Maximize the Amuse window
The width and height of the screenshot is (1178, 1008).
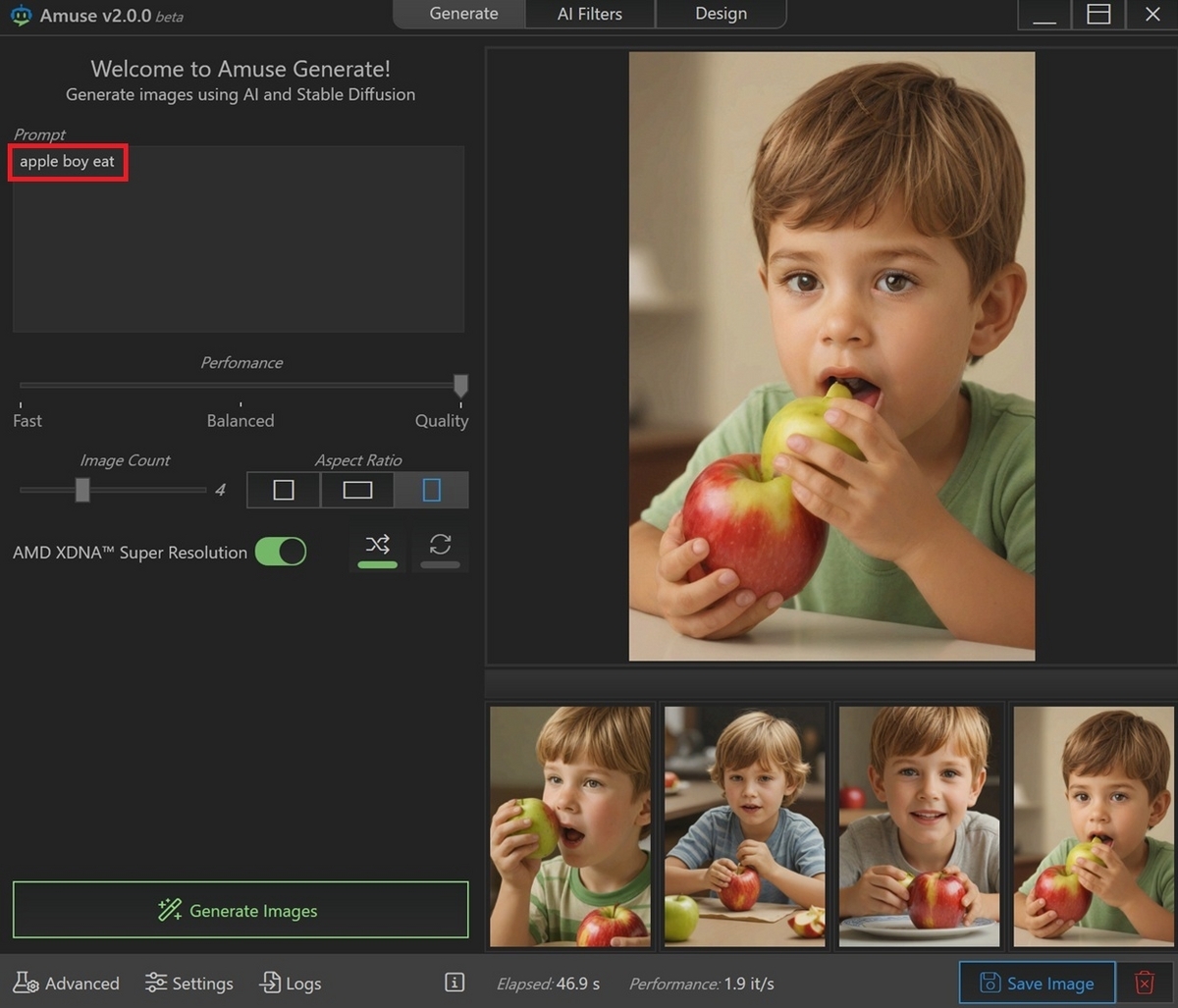(1098, 14)
